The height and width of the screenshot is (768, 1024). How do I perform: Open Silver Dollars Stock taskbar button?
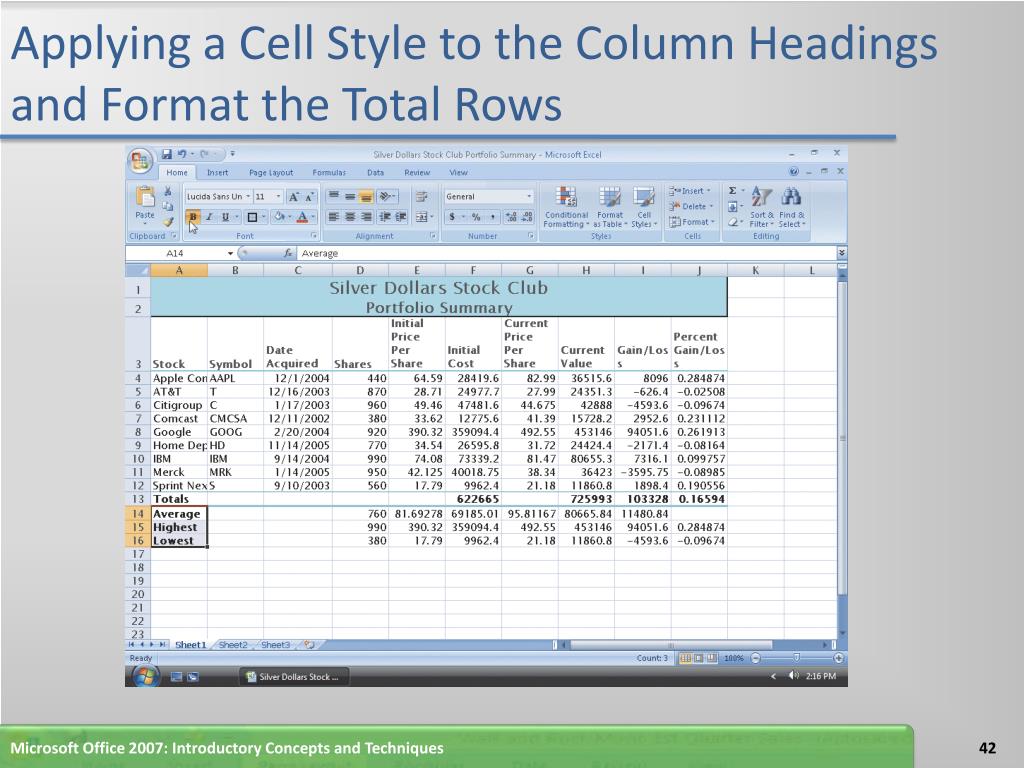[295, 677]
